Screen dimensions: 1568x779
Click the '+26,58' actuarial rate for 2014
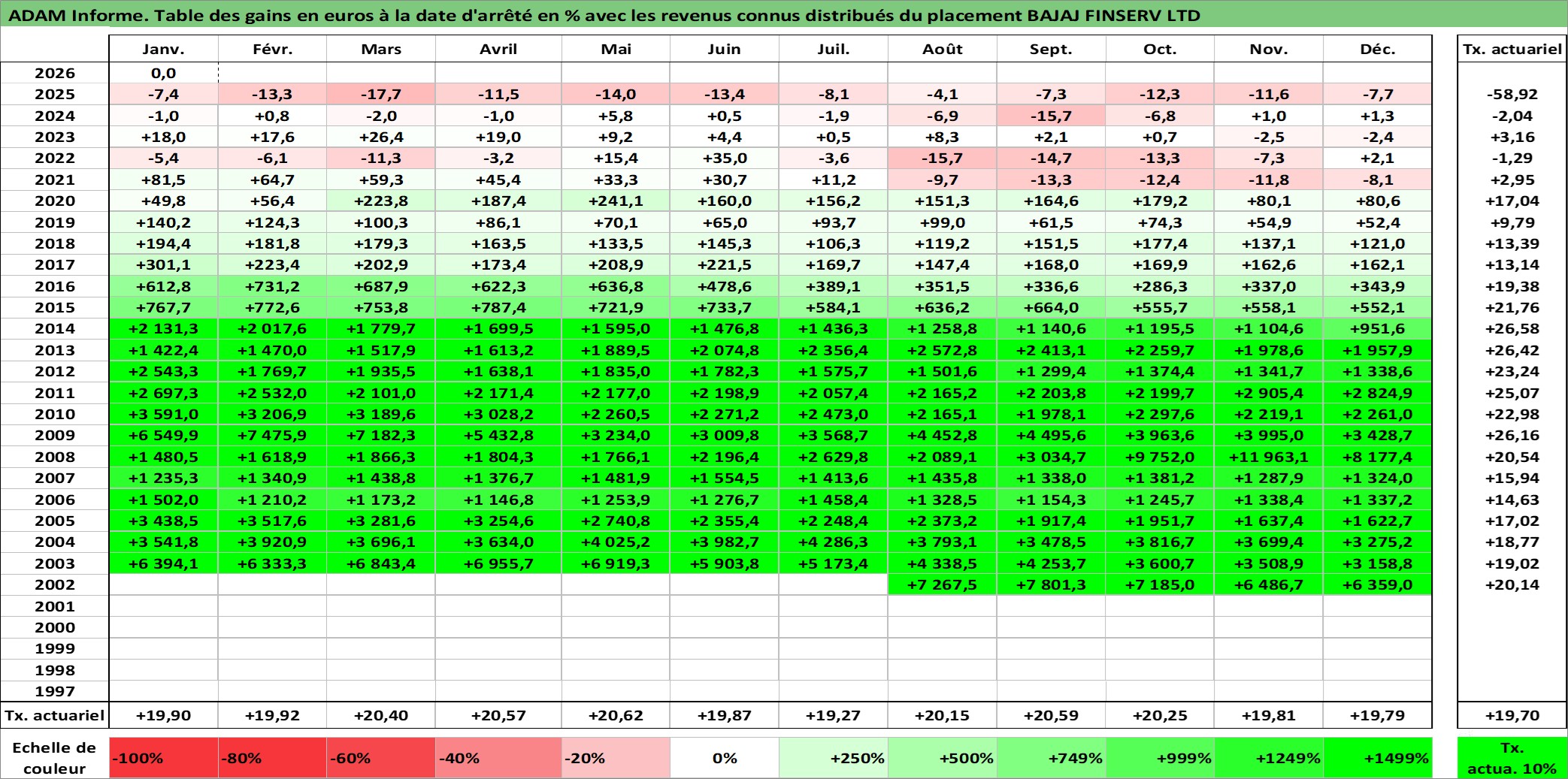tap(1512, 328)
